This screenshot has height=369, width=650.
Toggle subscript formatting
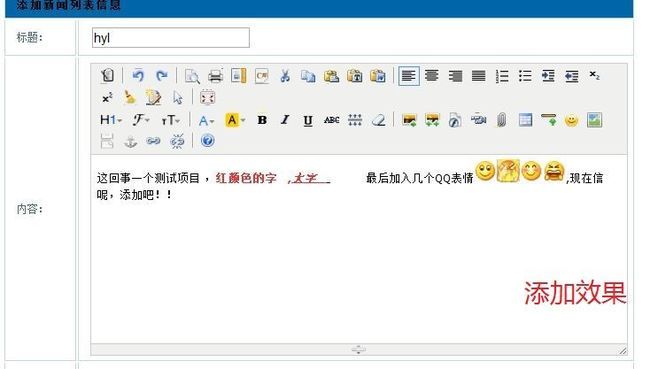coord(594,75)
